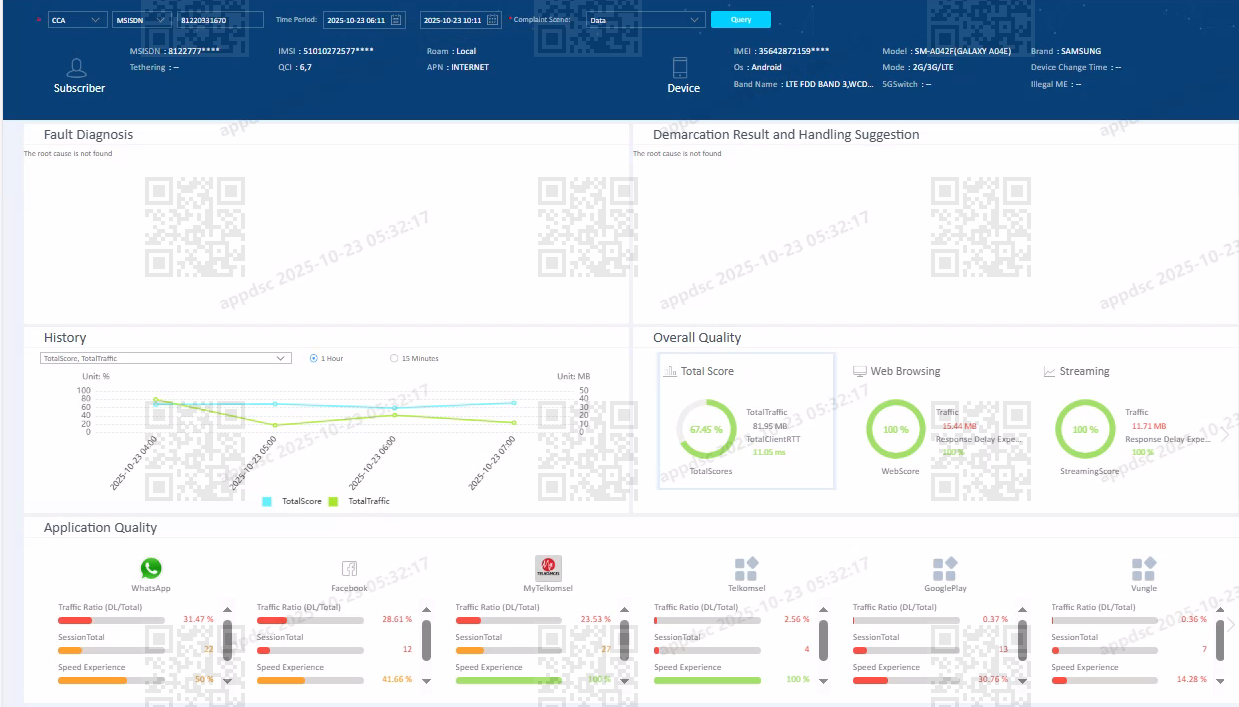Screen dimensions: 1239x707
Task: Click the TotalClientRTT 11.05 ms value
Action: pyautogui.click(x=769, y=452)
